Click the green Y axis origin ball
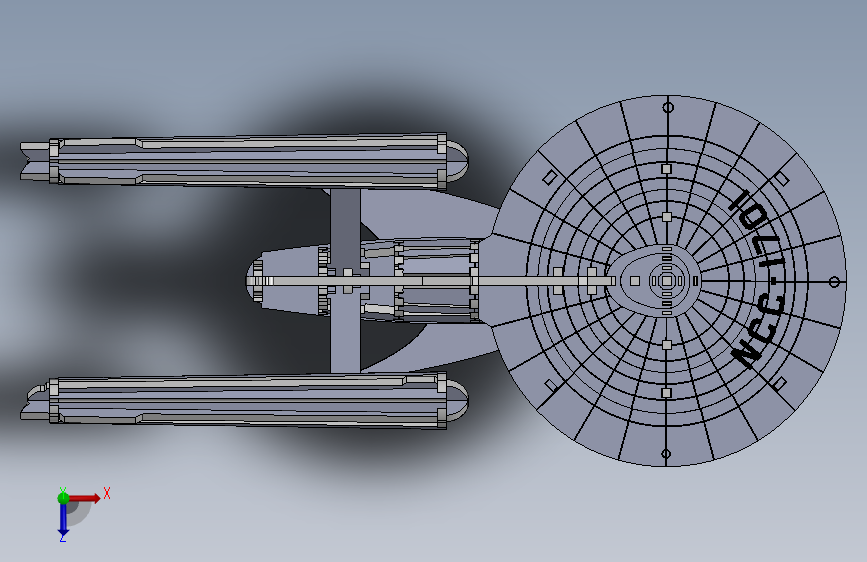The image size is (867, 562). point(63,498)
